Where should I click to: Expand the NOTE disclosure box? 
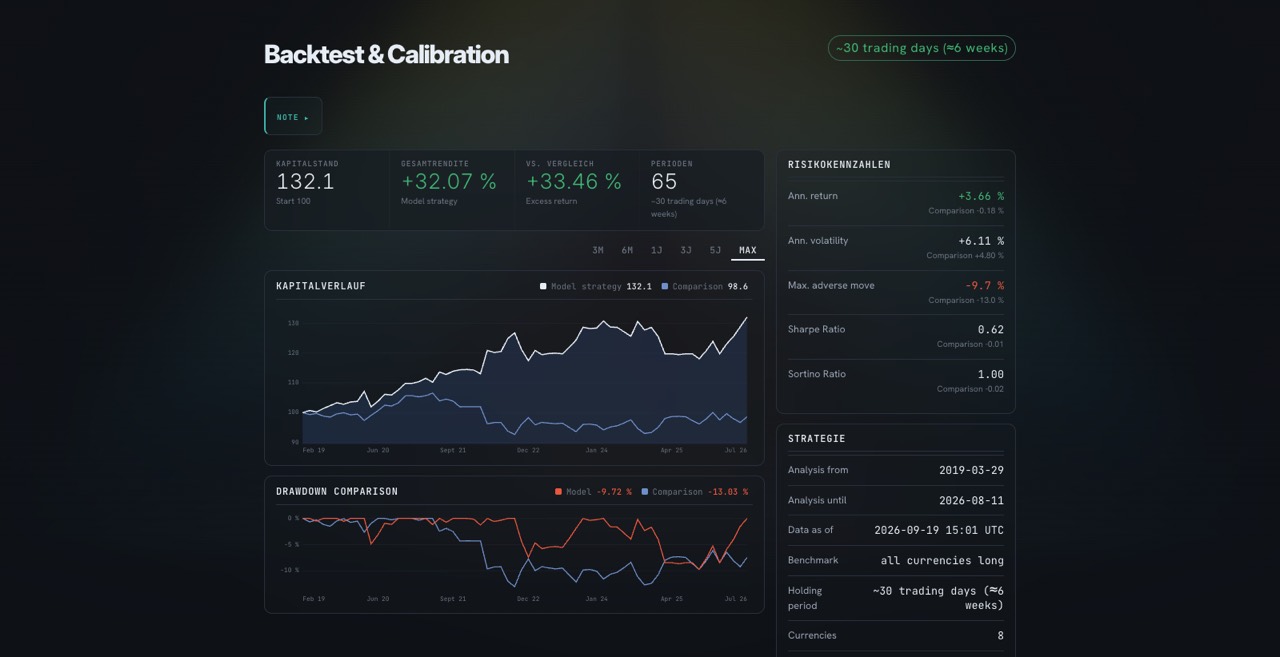pyautogui.click(x=293, y=116)
